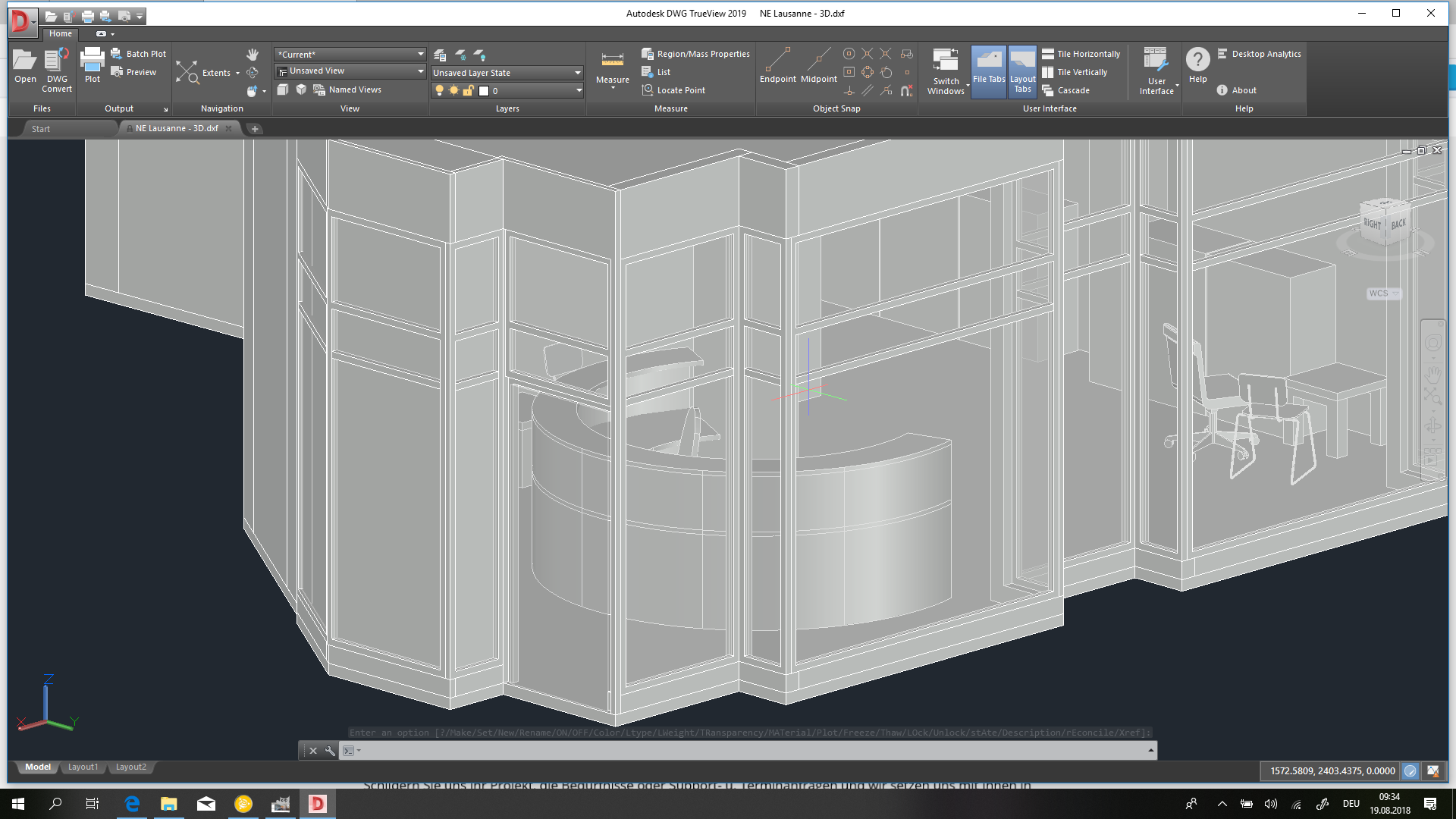Switch to the Layout1 tab
The width and height of the screenshot is (1456, 819).
tap(83, 767)
